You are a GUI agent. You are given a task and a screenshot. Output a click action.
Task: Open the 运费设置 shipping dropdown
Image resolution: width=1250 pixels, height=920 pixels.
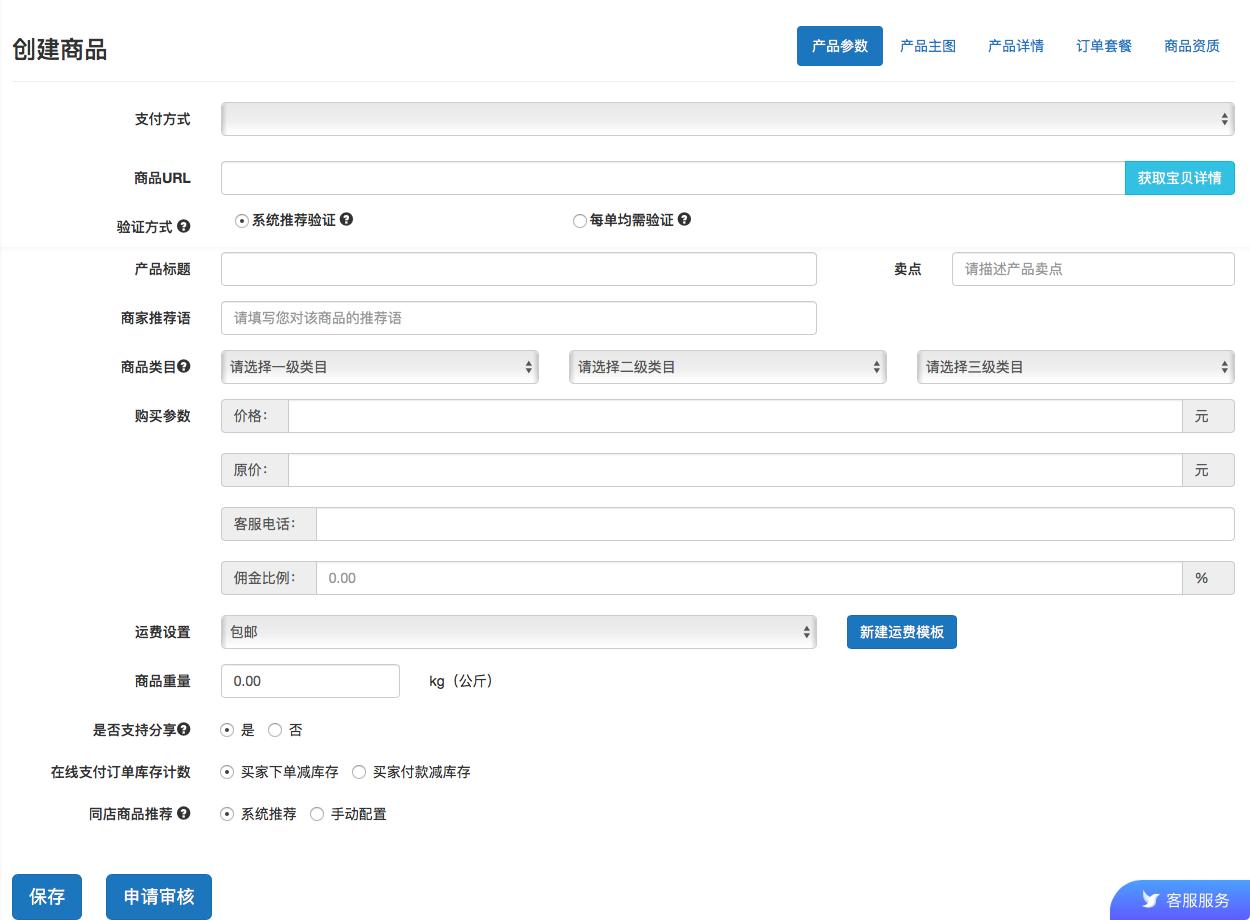[x=518, y=631]
